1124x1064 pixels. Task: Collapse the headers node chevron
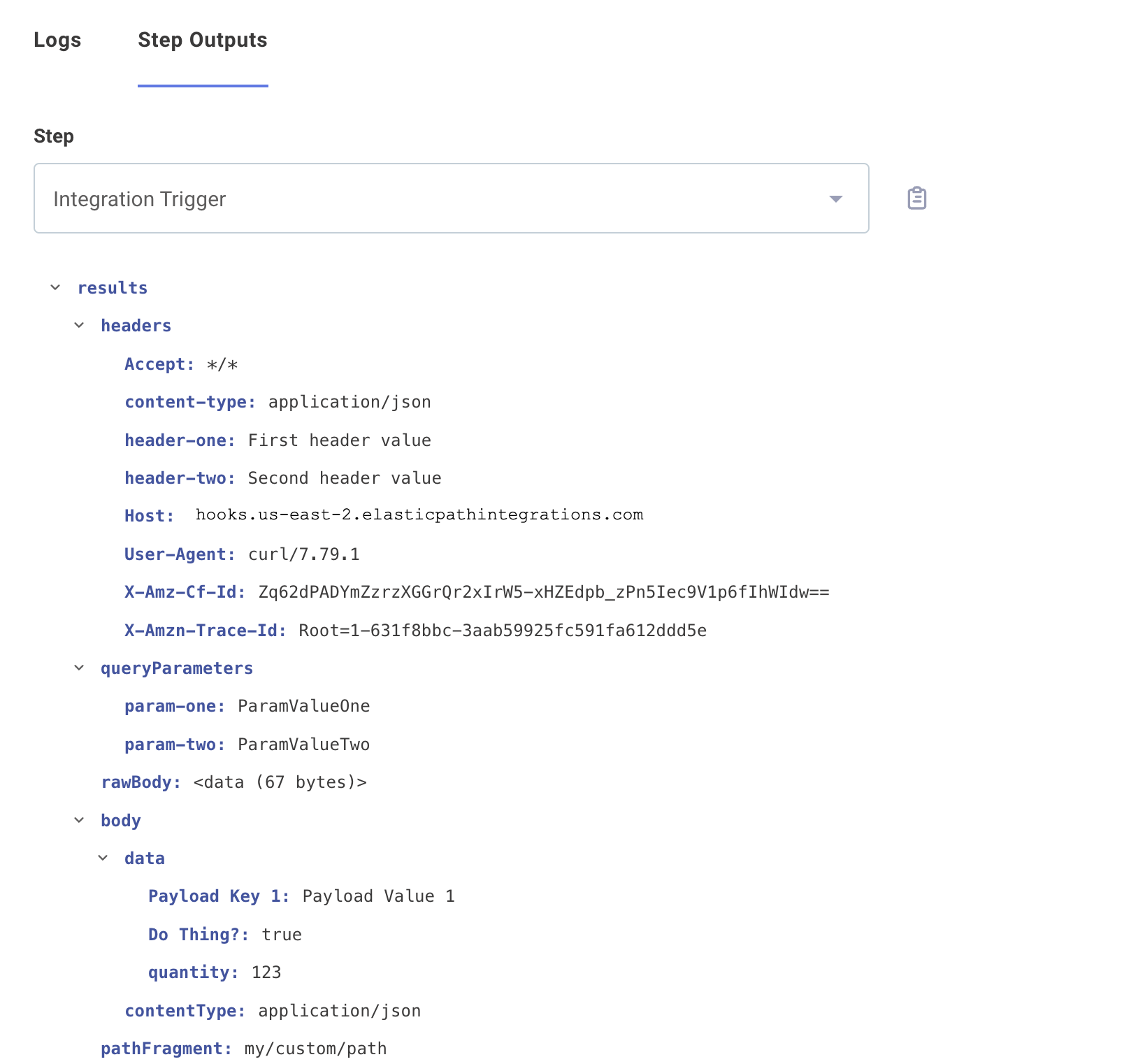point(79,325)
